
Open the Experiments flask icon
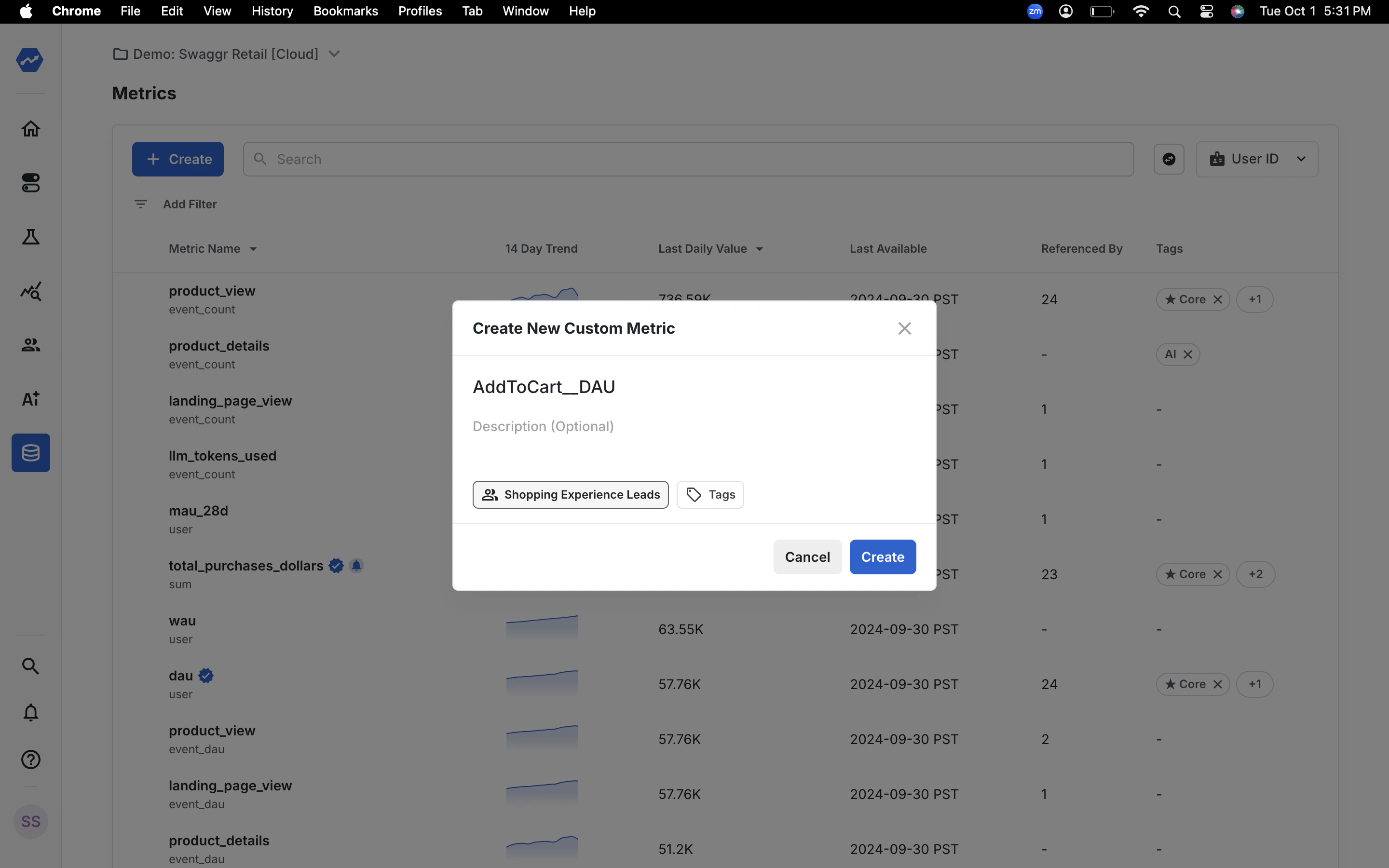click(30, 237)
